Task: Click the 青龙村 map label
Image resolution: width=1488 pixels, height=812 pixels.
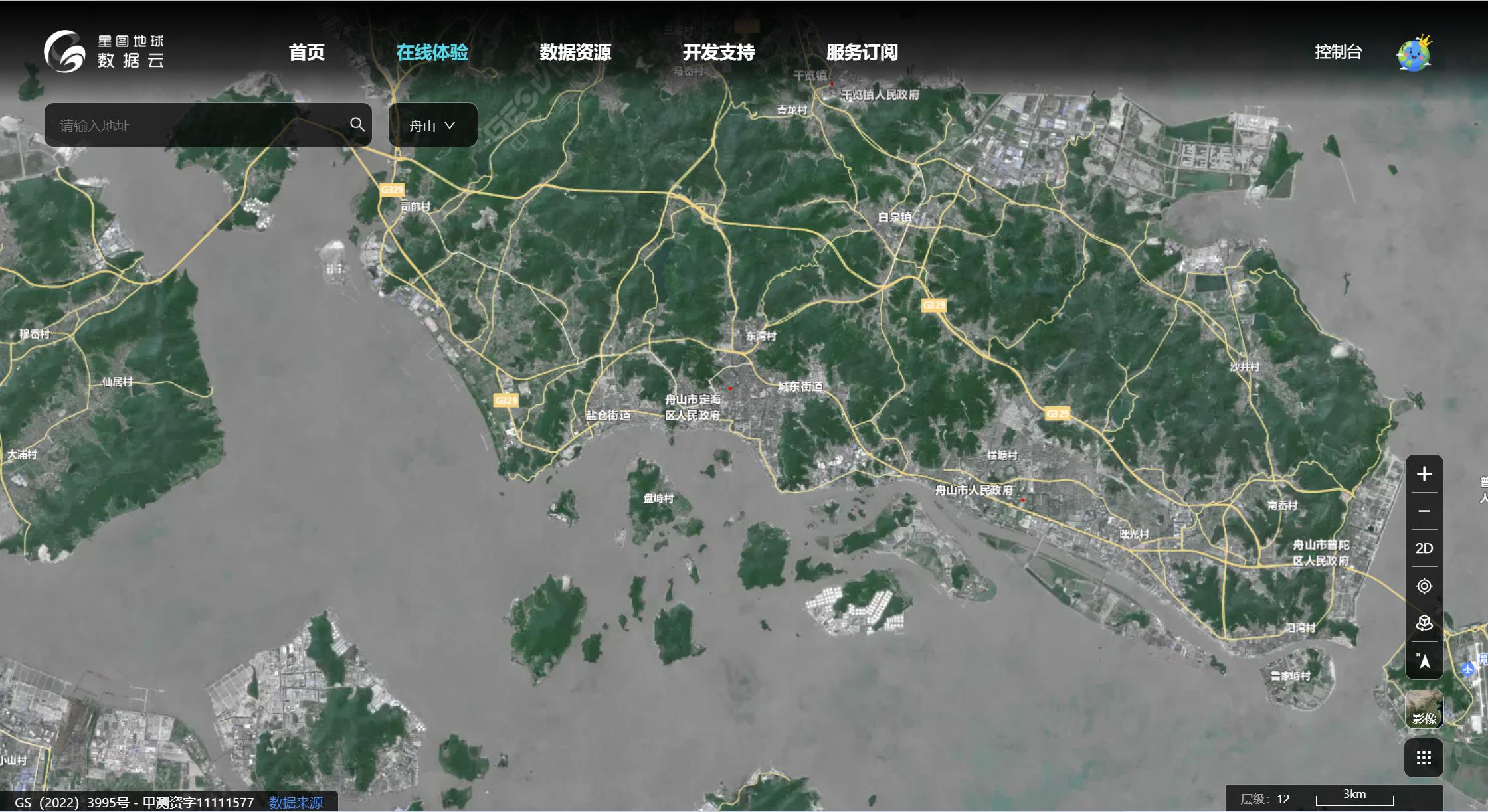Action: pyautogui.click(x=792, y=110)
